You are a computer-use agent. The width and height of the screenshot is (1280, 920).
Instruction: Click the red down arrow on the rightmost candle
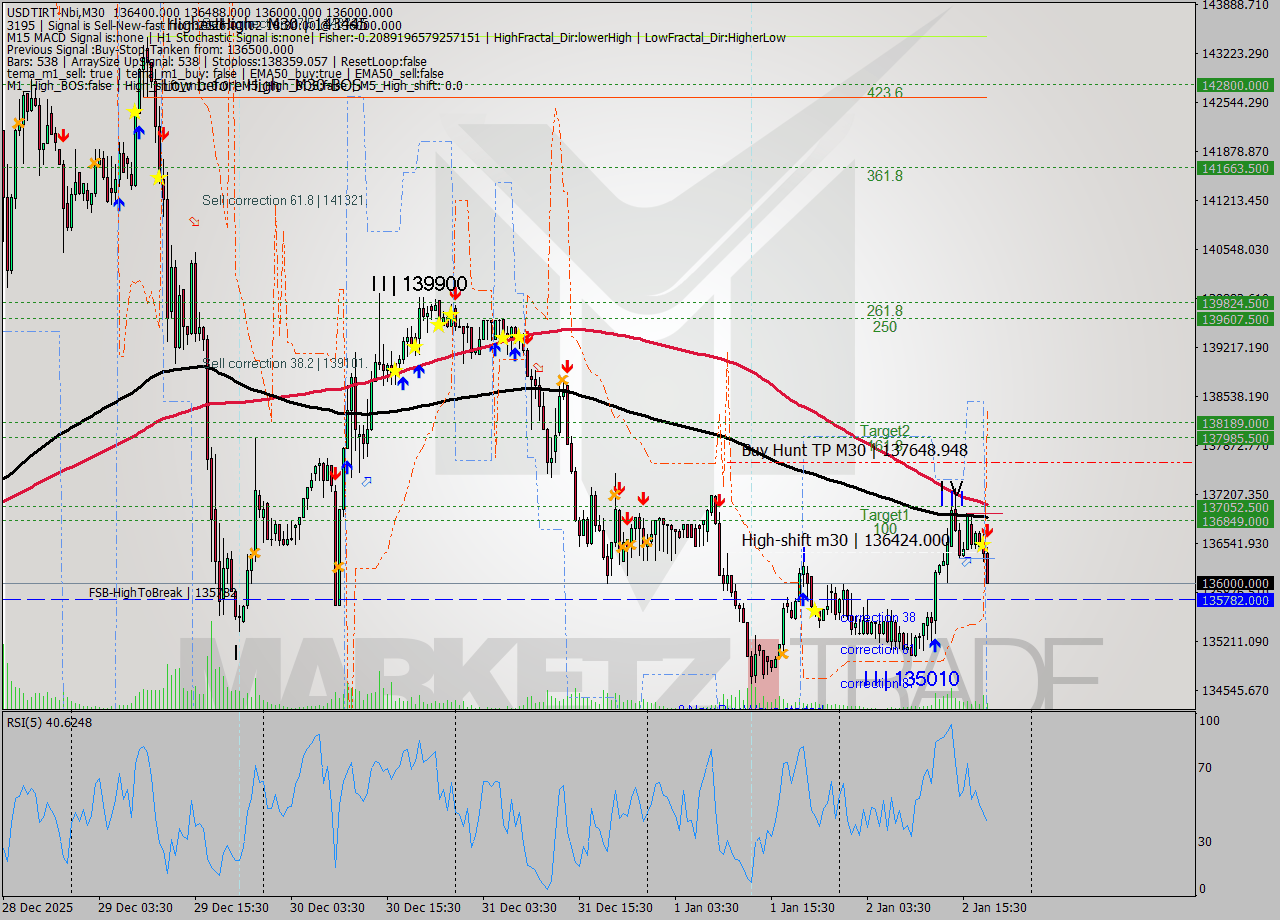point(988,530)
